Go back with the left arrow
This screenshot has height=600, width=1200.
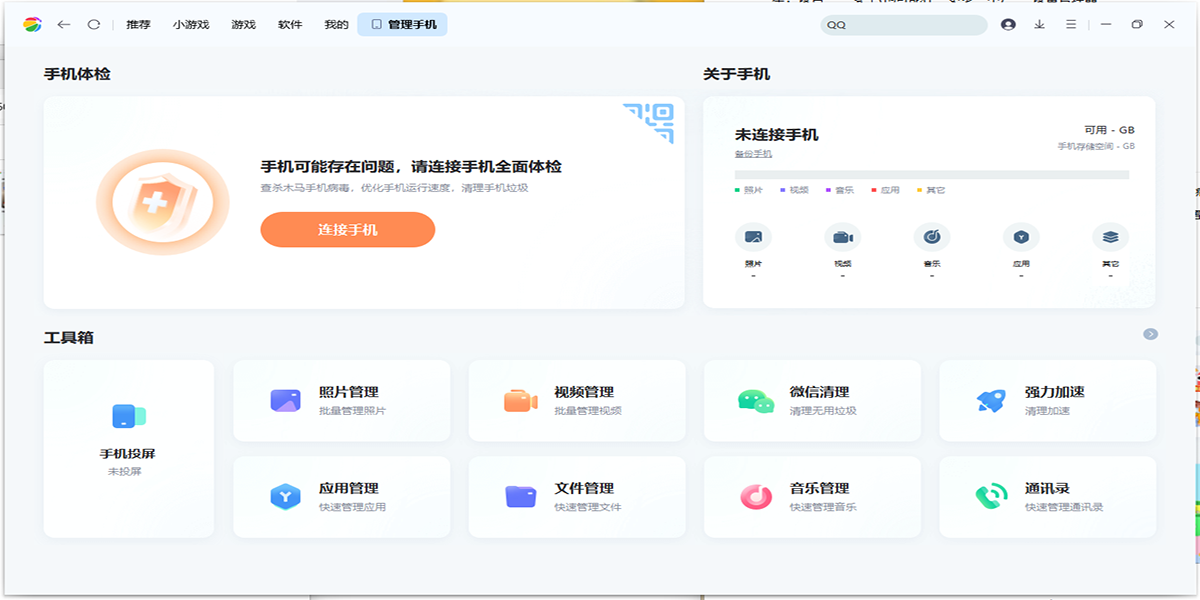[x=64, y=24]
